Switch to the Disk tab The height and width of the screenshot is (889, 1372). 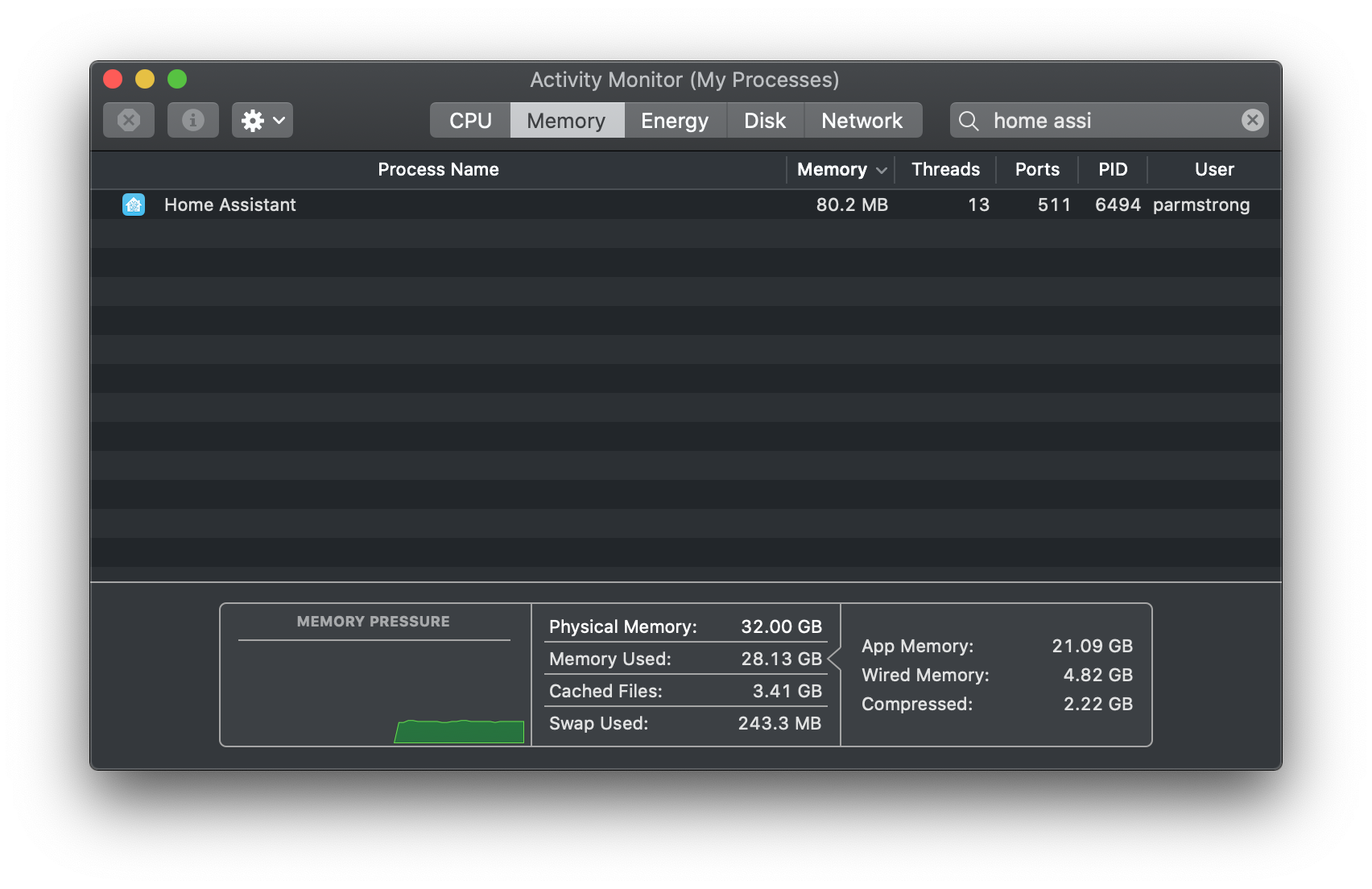click(765, 120)
